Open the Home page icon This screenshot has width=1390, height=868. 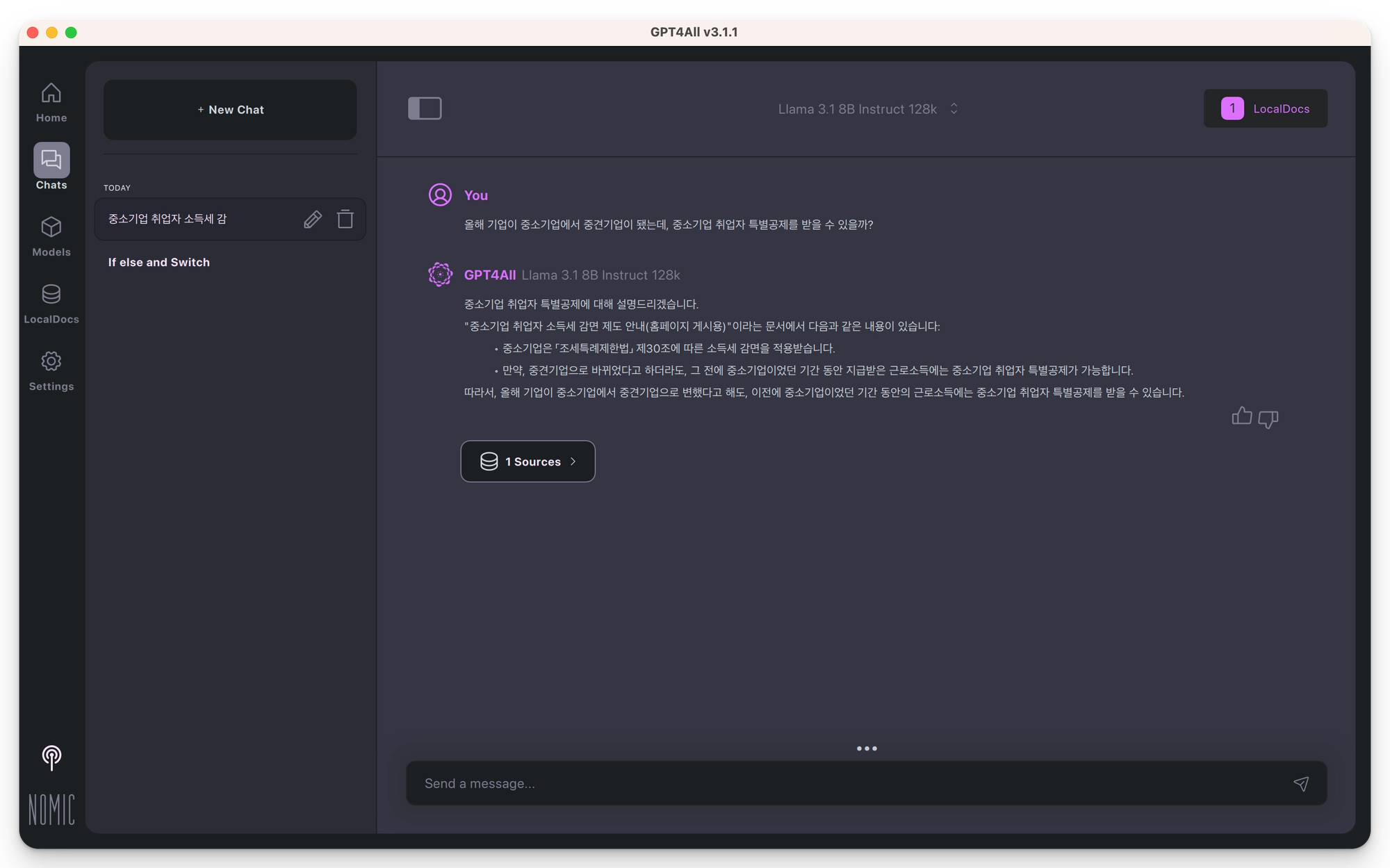click(51, 94)
